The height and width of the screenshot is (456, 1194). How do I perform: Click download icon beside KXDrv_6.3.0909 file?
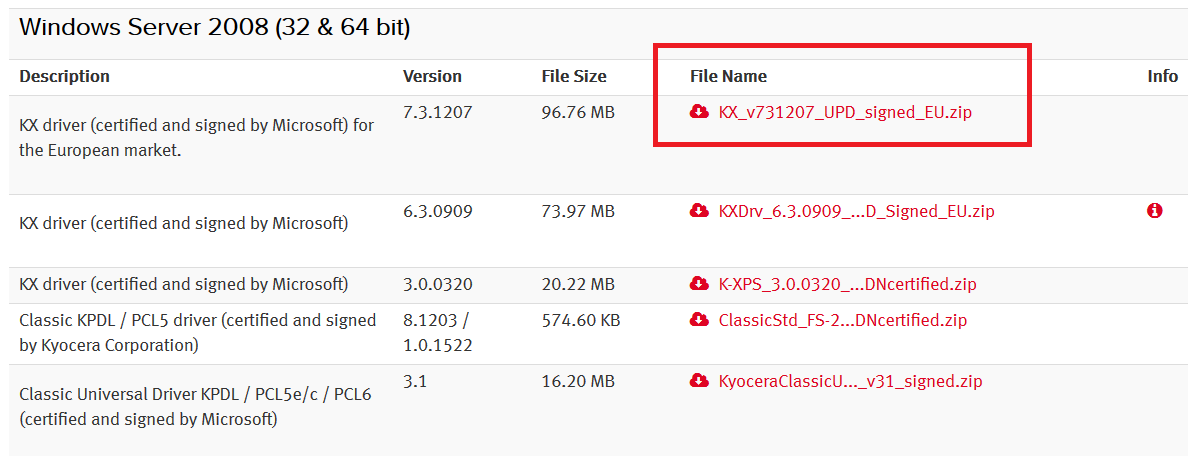[x=699, y=211]
